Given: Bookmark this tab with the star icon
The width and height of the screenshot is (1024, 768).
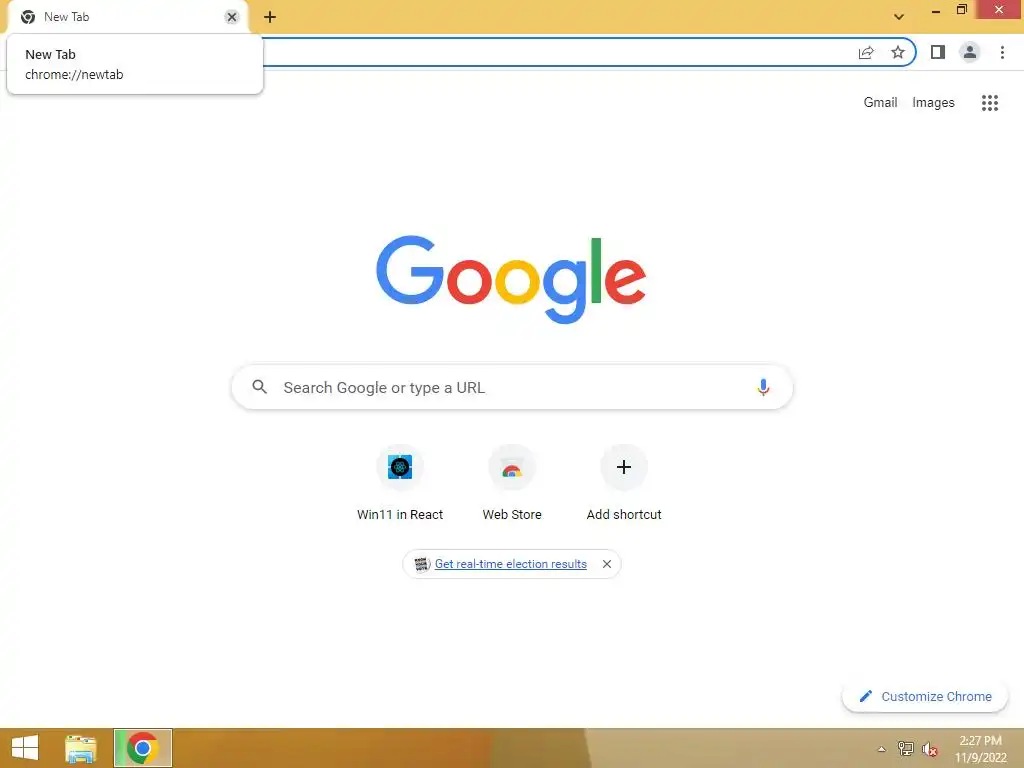Looking at the screenshot, I should click(x=898, y=52).
